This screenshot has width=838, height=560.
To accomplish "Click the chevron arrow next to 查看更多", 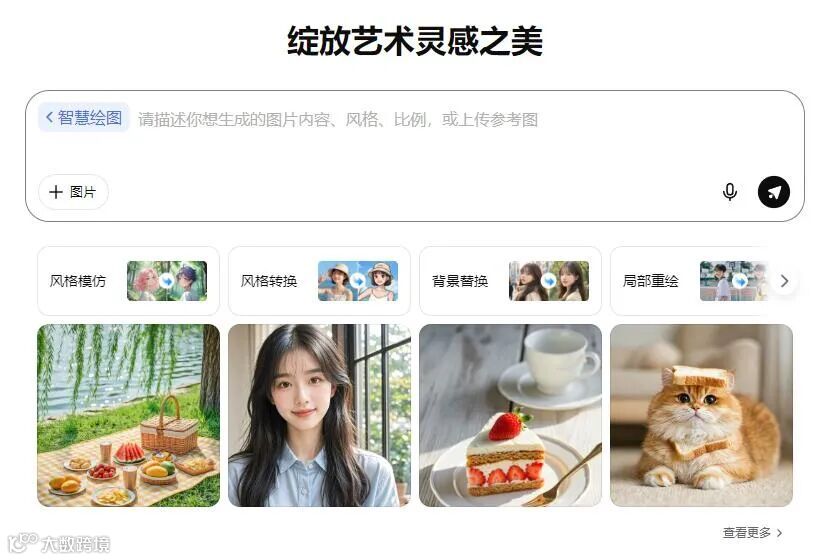I will [779, 533].
